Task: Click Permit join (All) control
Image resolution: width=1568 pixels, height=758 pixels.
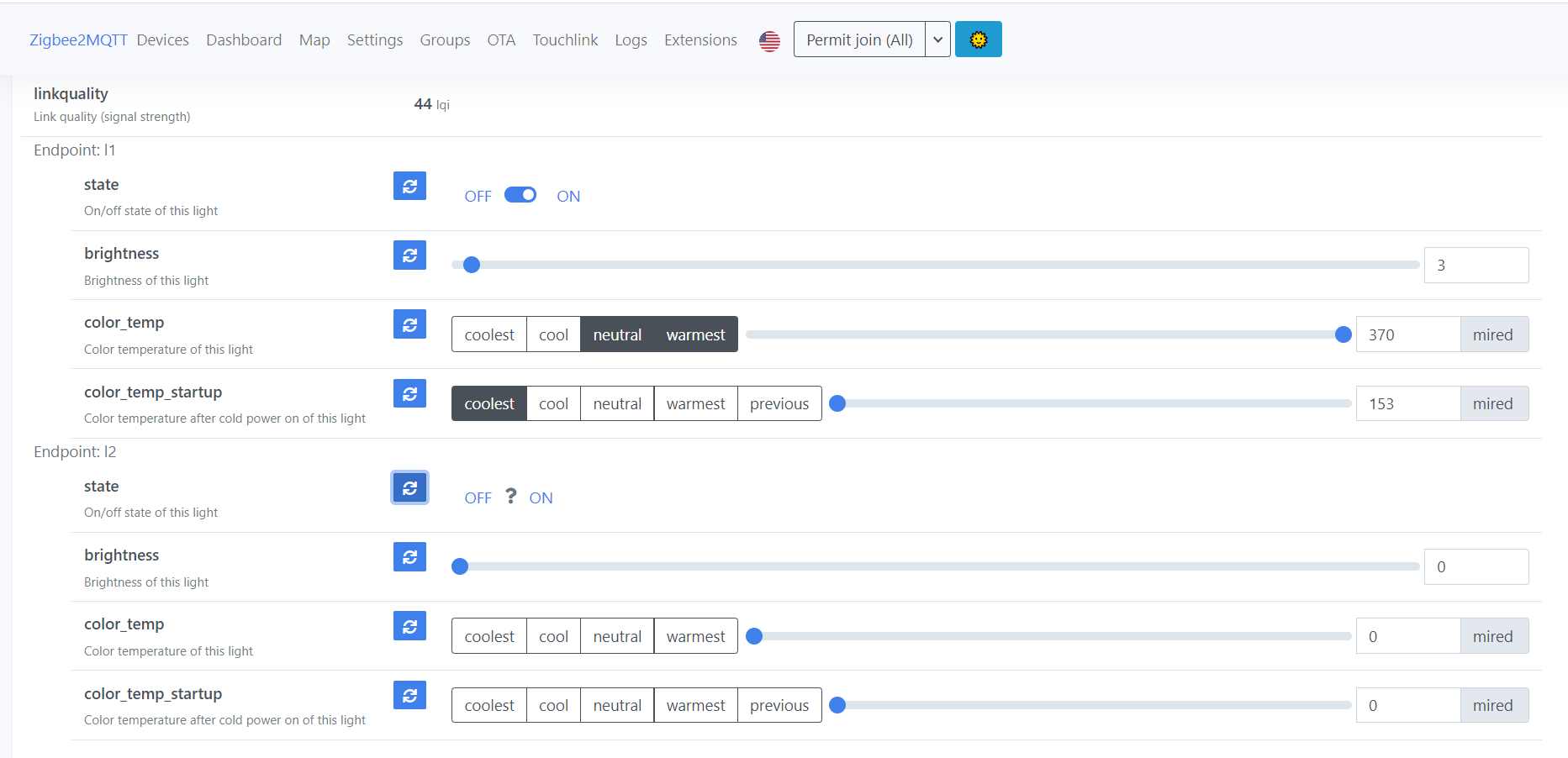Action: point(858,39)
